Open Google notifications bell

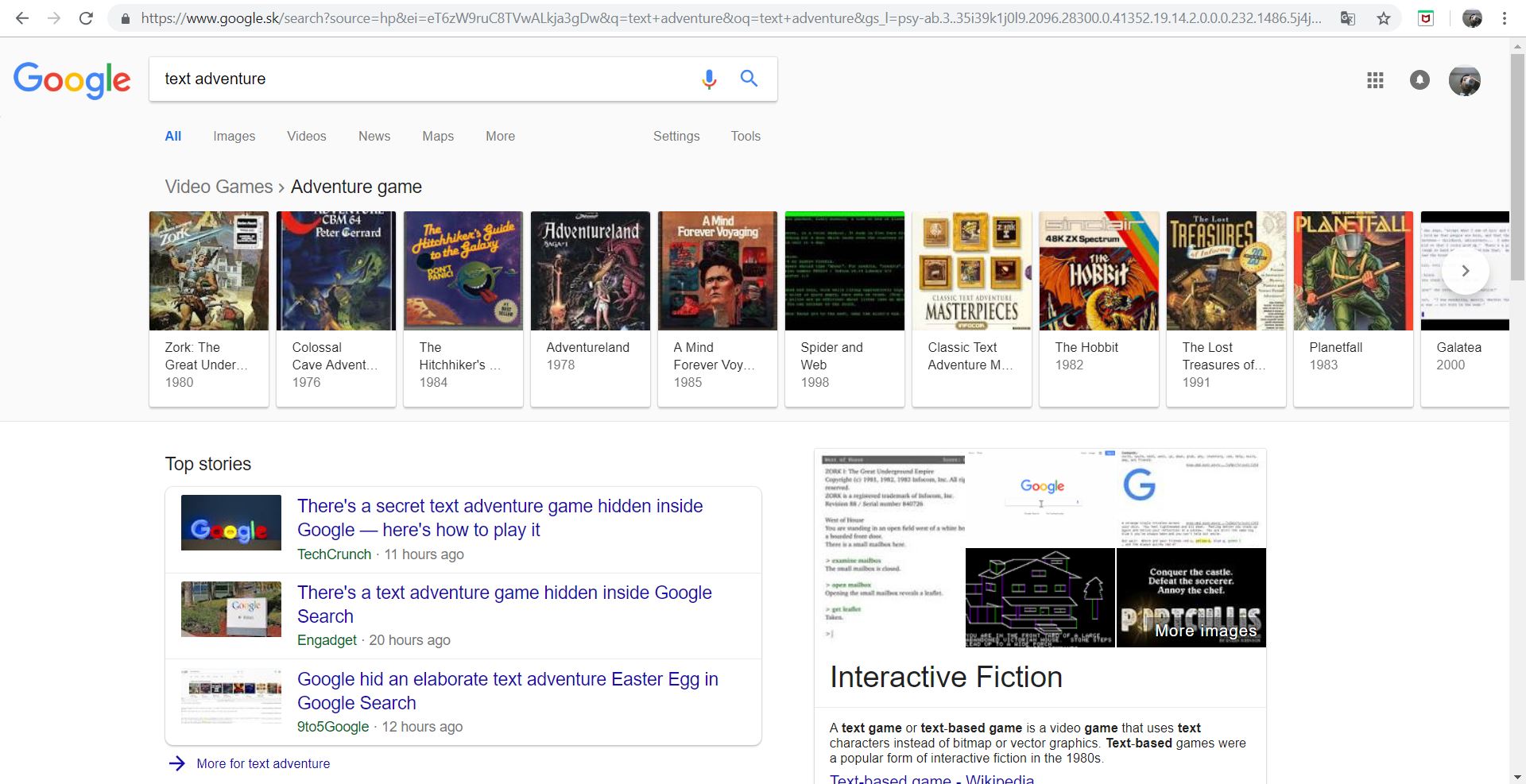pyautogui.click(x=1419, y=80)
